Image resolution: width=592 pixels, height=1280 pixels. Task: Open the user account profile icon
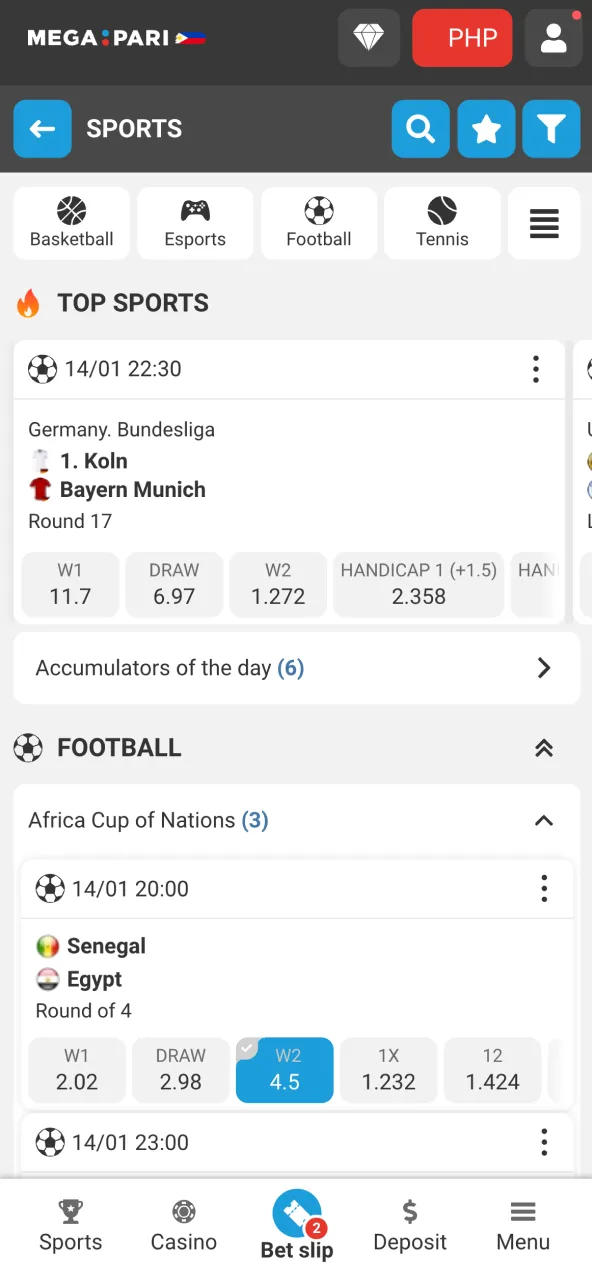tap(553, 37)
